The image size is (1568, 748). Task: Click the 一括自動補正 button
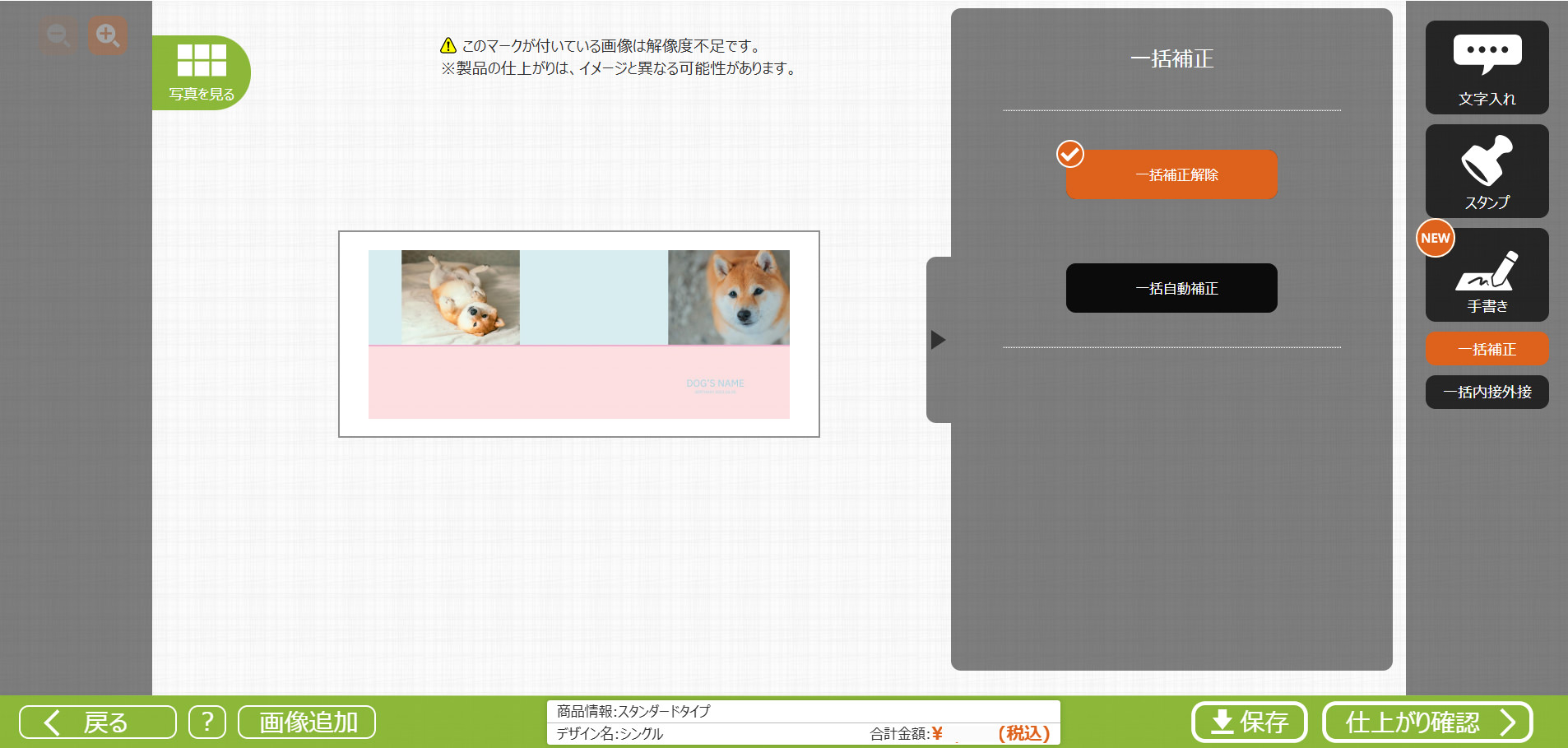[x=1171, y=288]
